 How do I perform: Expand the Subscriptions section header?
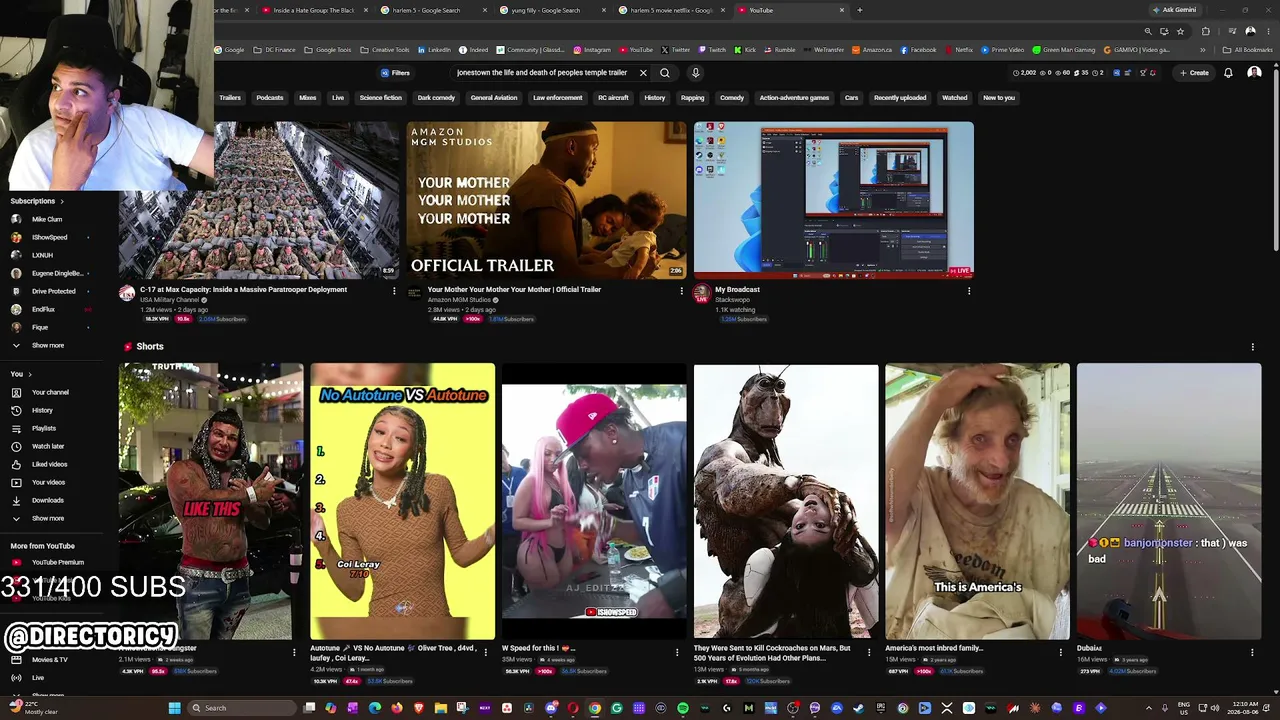pyautogui.click(x=37, y=201)
